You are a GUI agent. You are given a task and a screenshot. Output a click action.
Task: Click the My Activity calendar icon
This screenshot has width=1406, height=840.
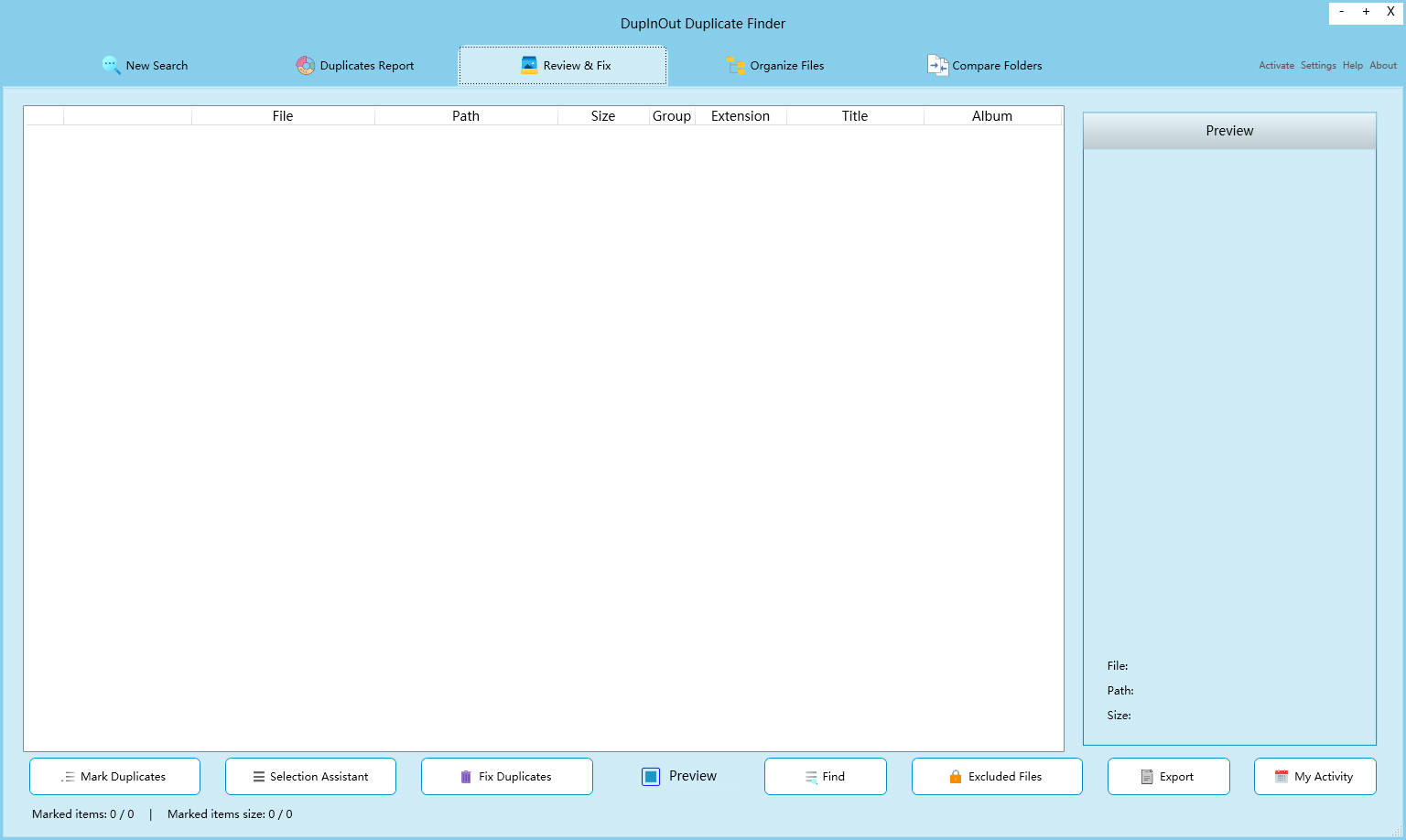[x=1282, y=776]
